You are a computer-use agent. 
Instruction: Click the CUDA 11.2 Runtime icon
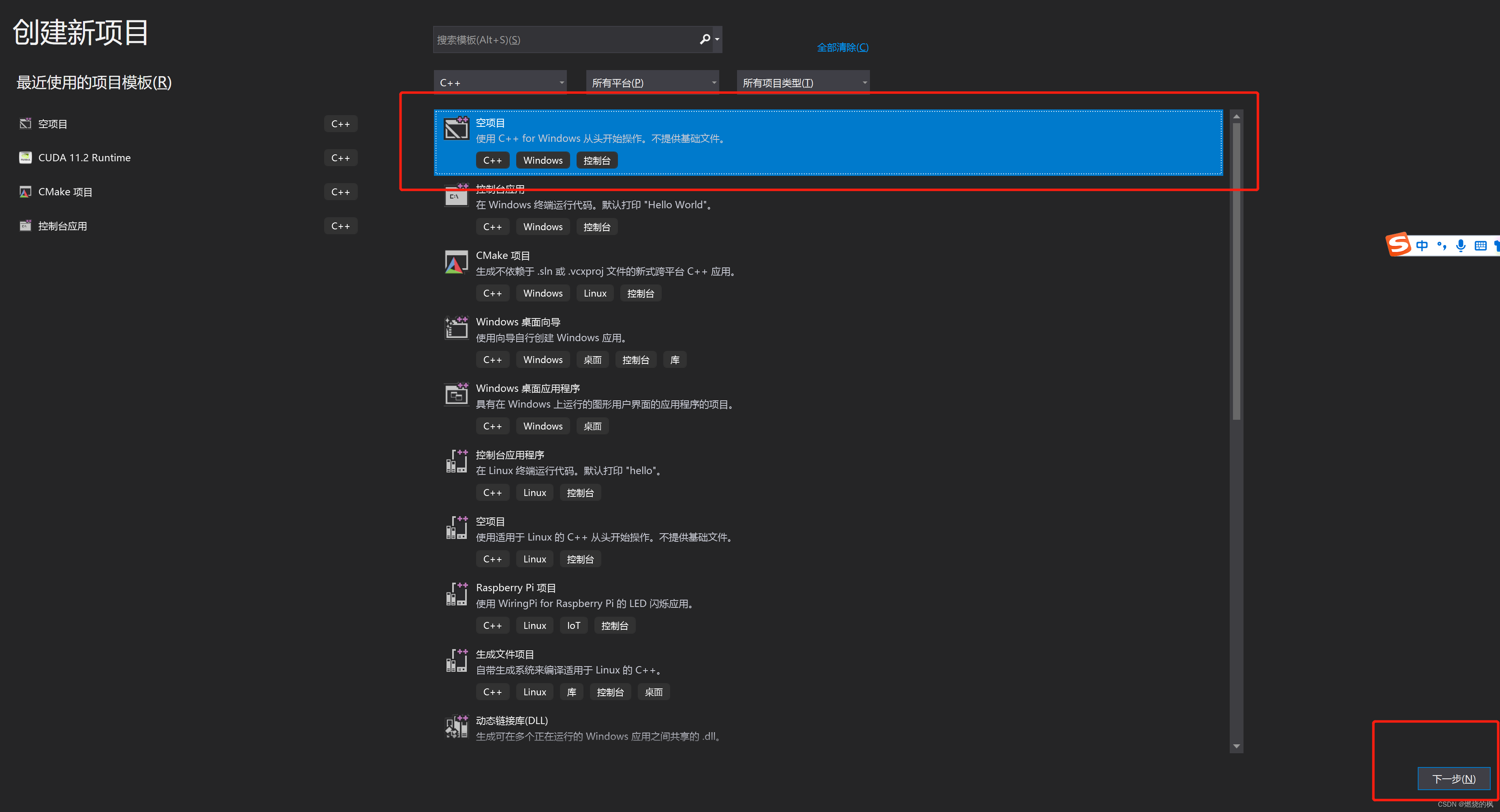(x=25, y=158)
